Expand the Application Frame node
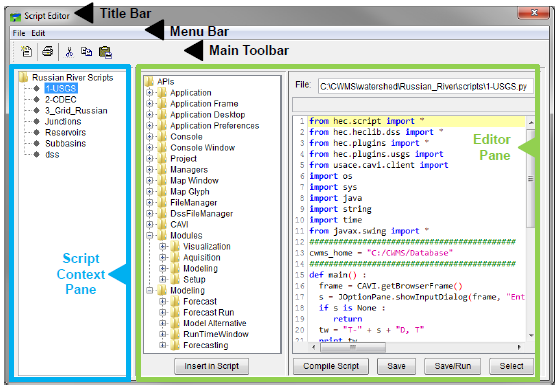 point(150,104)
